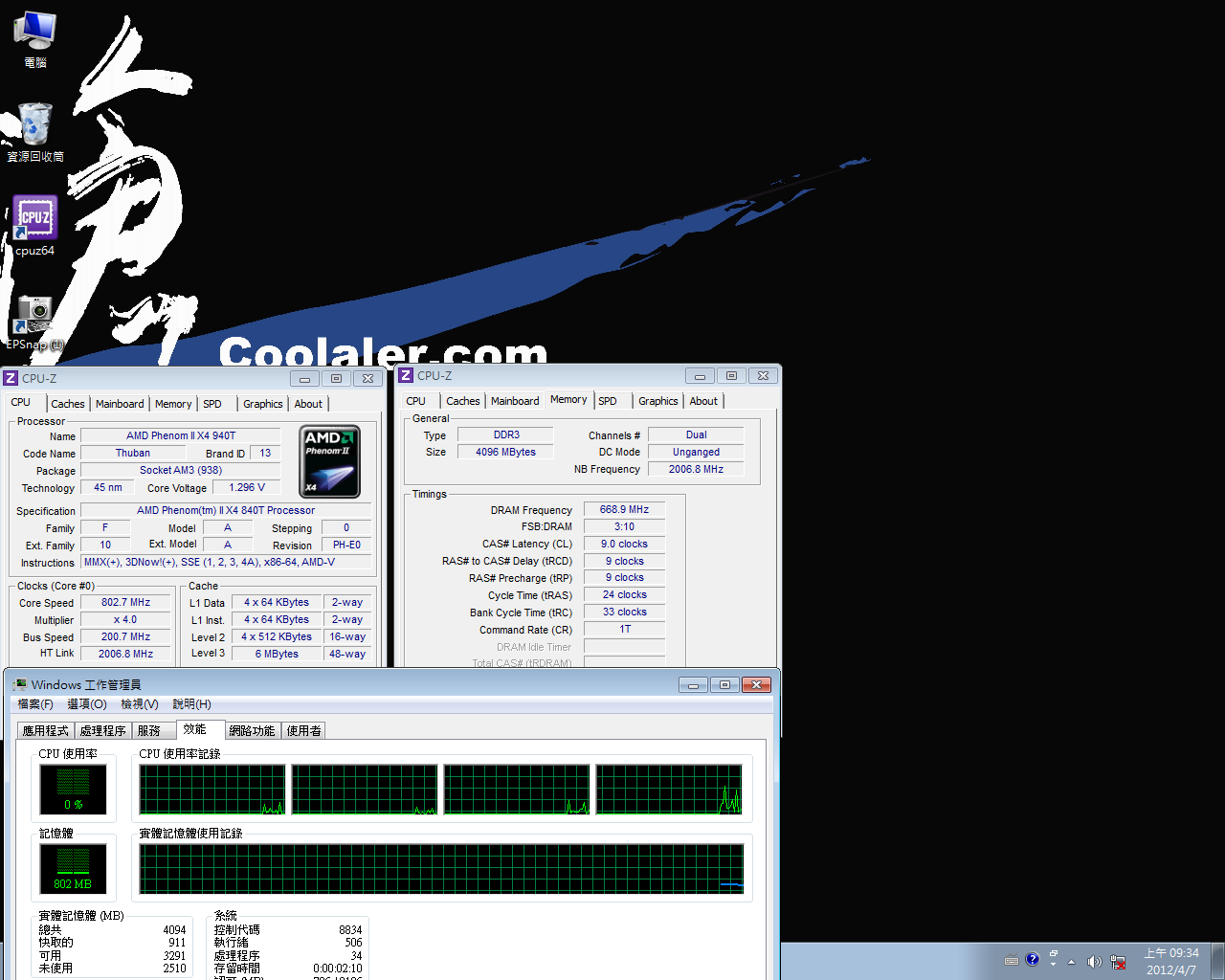Open the 資源回收筒 (Recycle Bin) desktop icon
The width and height of the screenshot is (1225, 980).
tap(35, 132)
